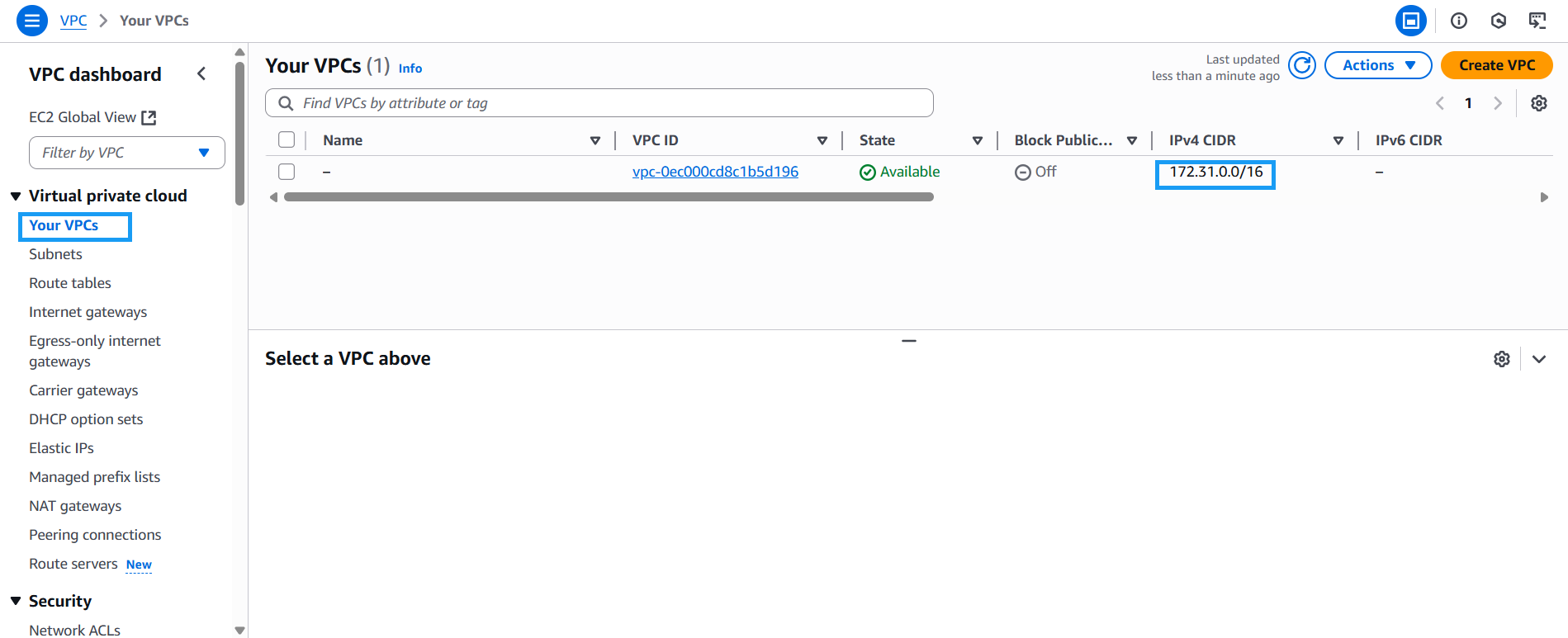Image resolution: width=1568 pixels, height=638 pixels.
Task: Open Route servers in sidebar
Action: [73, 564]
